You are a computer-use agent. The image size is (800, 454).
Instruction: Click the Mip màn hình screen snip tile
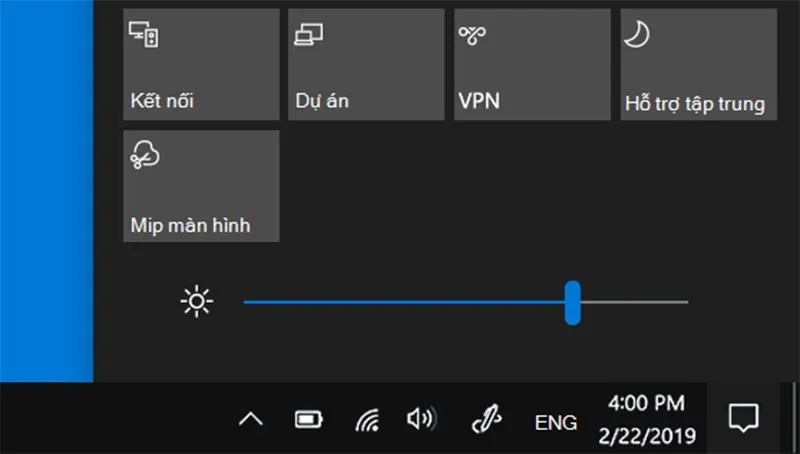point(201,186)
